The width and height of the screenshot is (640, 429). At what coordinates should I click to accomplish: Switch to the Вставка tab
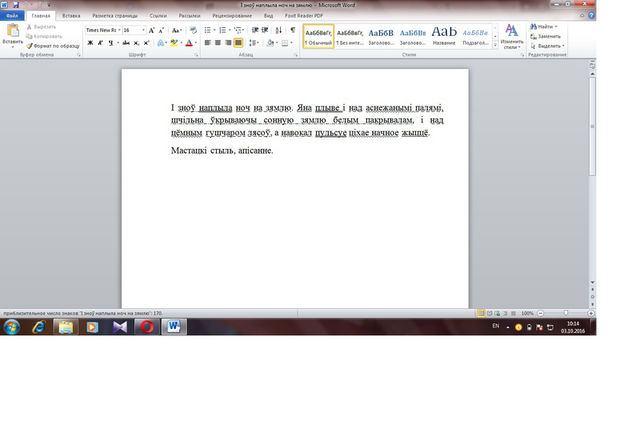coord(71,16)
